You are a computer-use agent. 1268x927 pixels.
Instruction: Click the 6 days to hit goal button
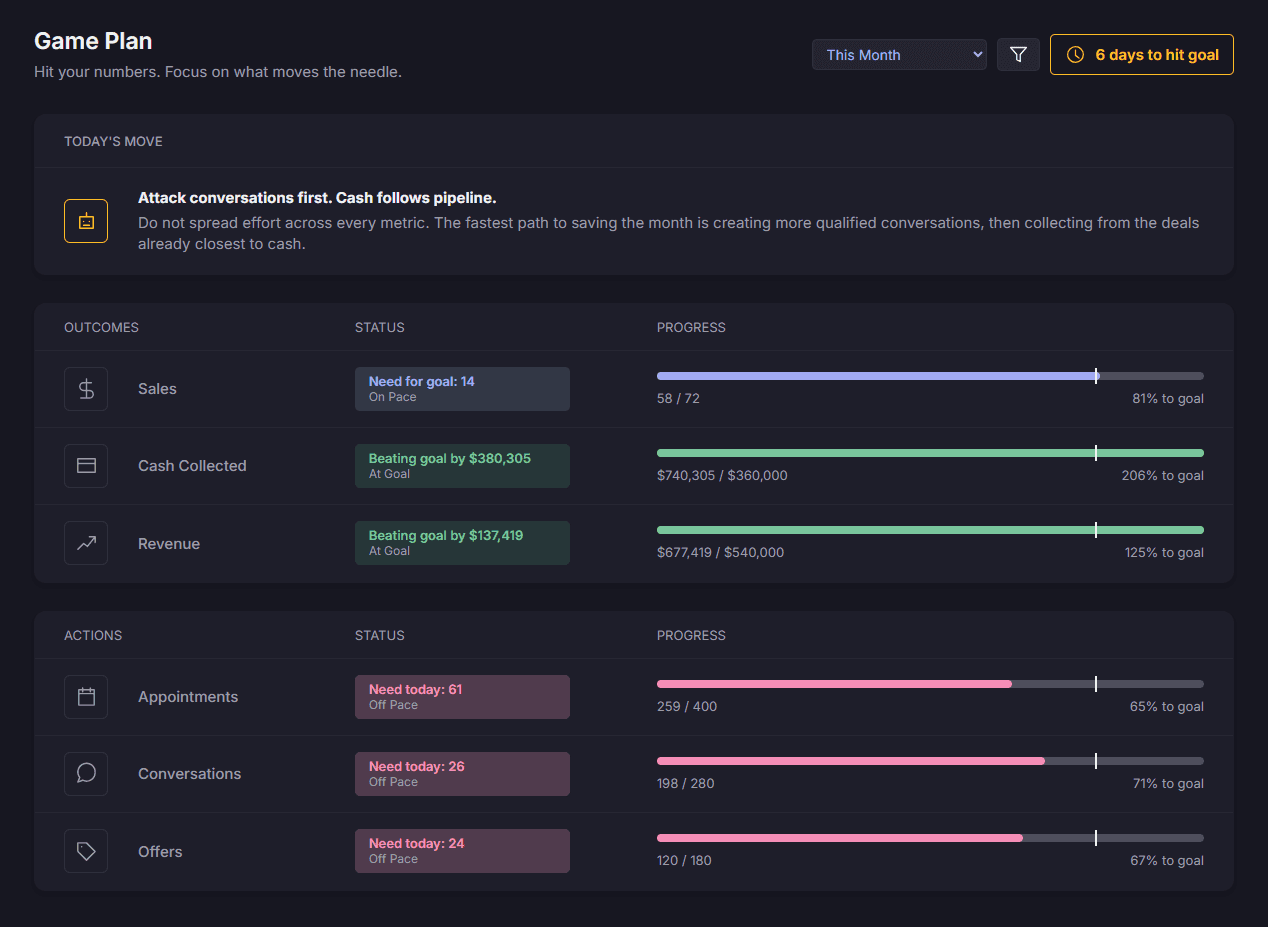click(x=1141, y=55)
